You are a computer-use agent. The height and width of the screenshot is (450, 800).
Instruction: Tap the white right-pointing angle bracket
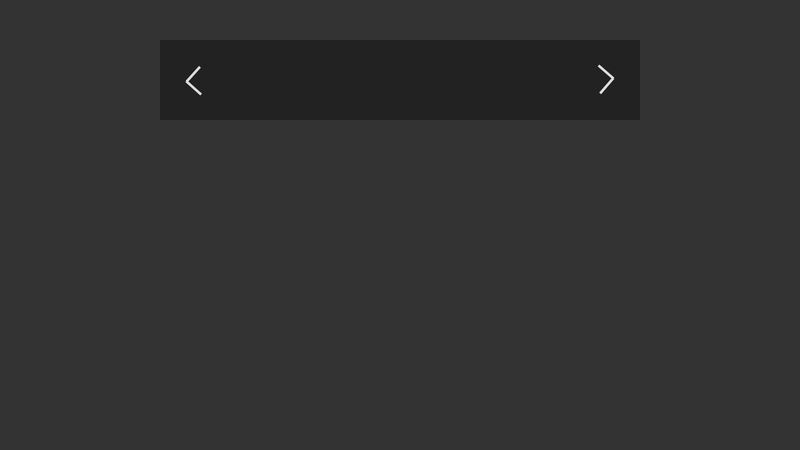point(606,79)
